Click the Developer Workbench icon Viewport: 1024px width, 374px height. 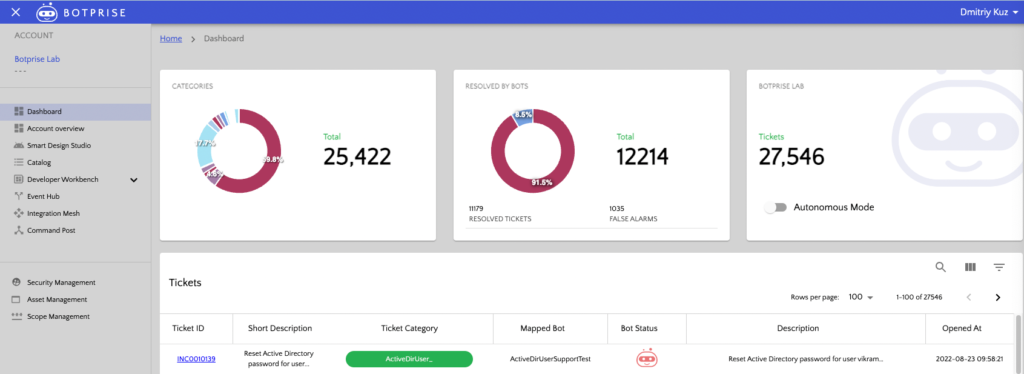[19, 179]
